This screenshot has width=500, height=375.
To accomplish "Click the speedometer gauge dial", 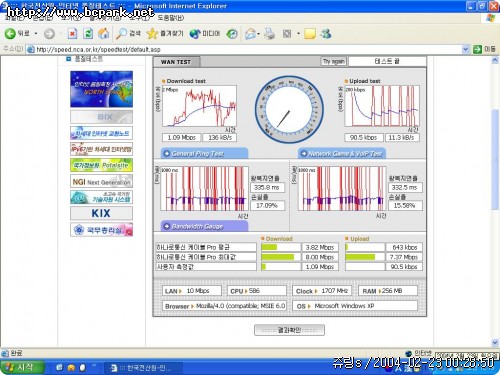I will coord(289,110).
